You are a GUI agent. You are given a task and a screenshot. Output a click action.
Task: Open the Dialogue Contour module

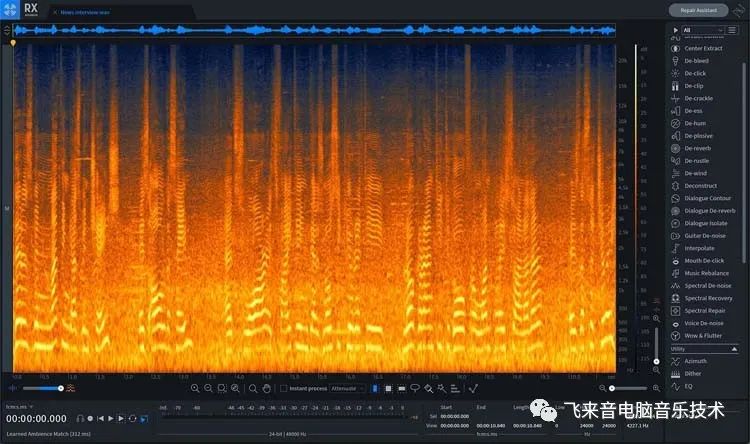click(x=701, y=198)
